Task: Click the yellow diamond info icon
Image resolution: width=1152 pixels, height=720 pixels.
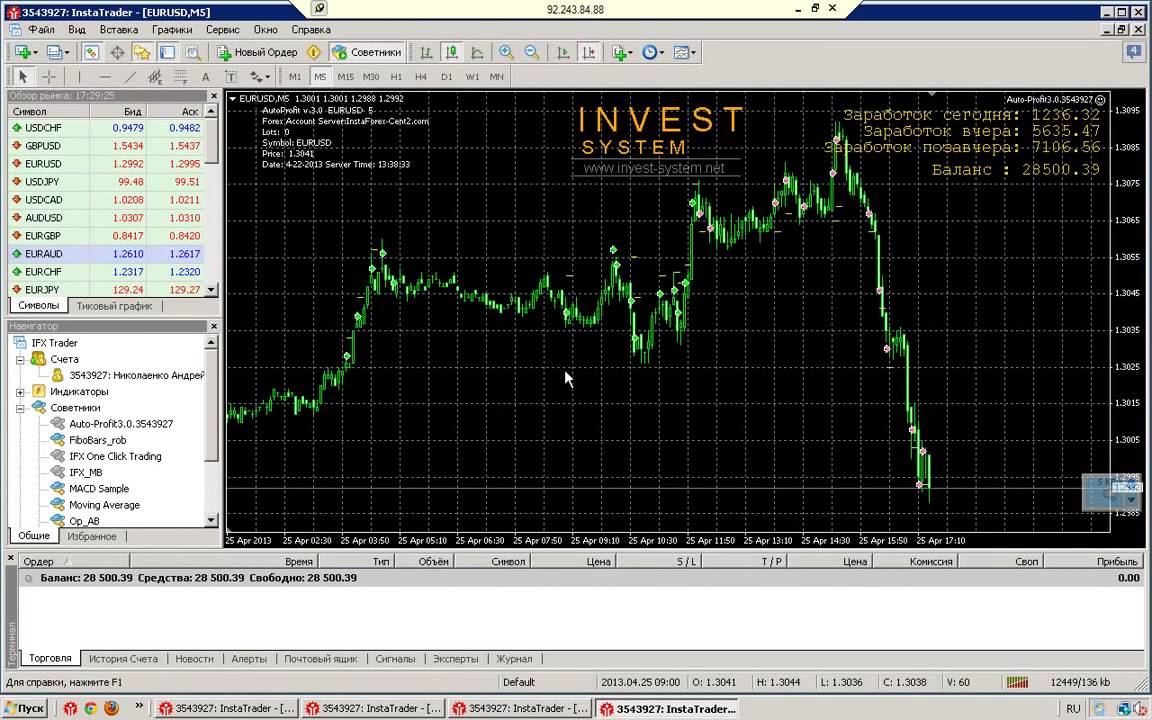Action: click(x=314, y=52)
